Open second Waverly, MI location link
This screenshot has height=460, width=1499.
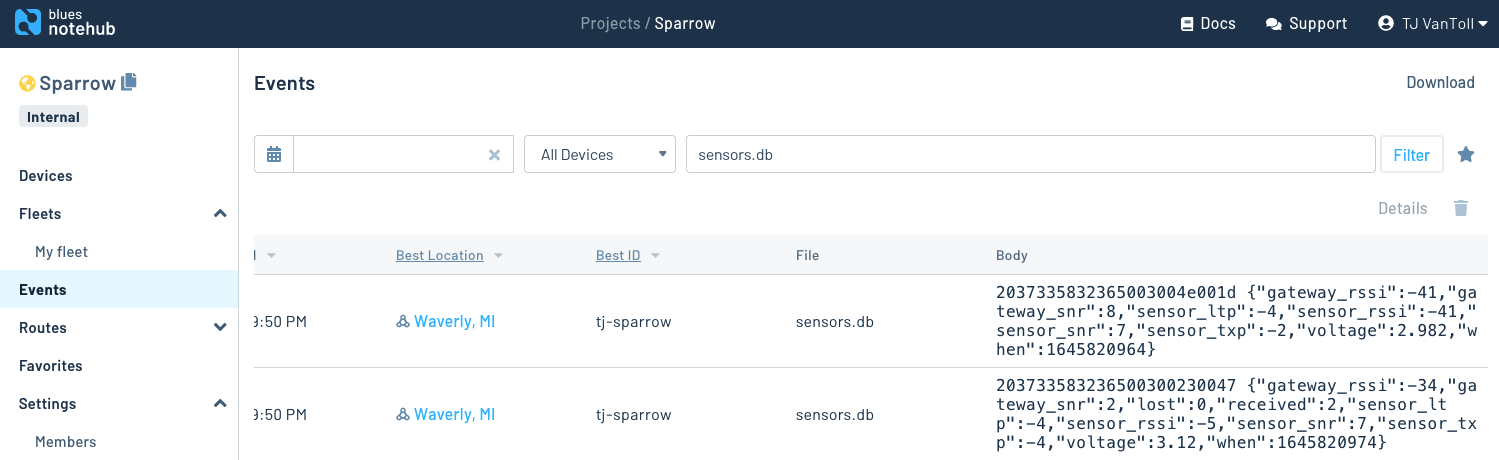(454, 415)
